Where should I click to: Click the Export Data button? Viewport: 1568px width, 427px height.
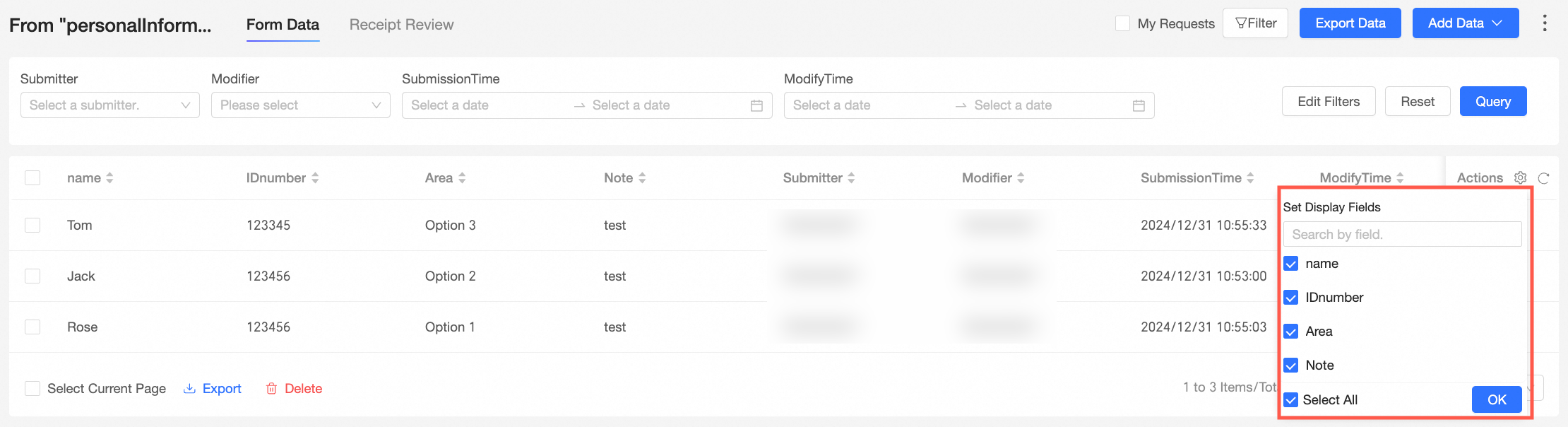(x=1350, y=23)
